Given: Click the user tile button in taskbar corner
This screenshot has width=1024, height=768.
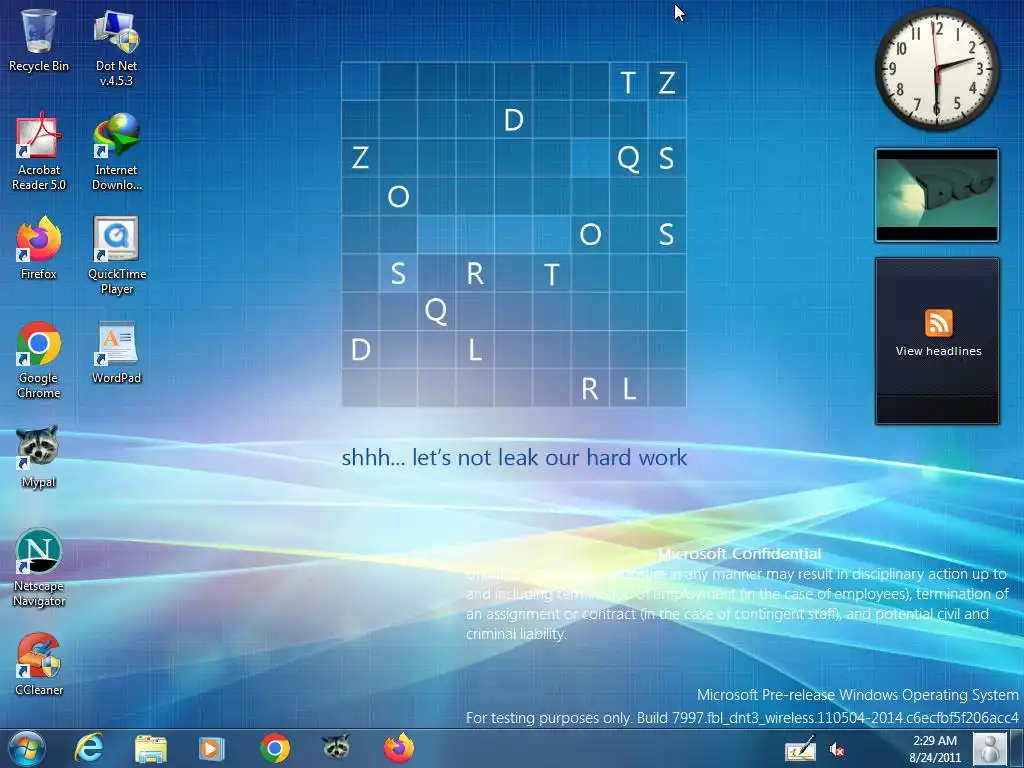Looking at the screenshot, I should (x=990, y=749).
